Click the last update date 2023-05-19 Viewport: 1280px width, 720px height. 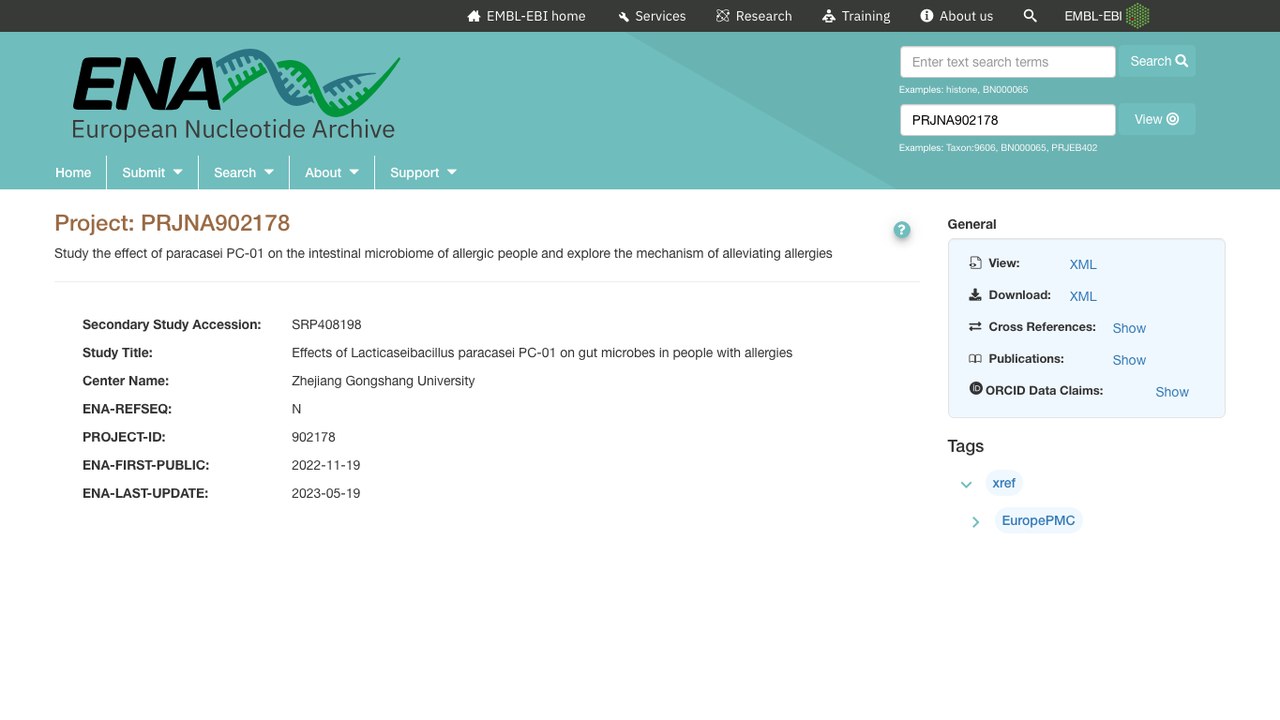326,493
